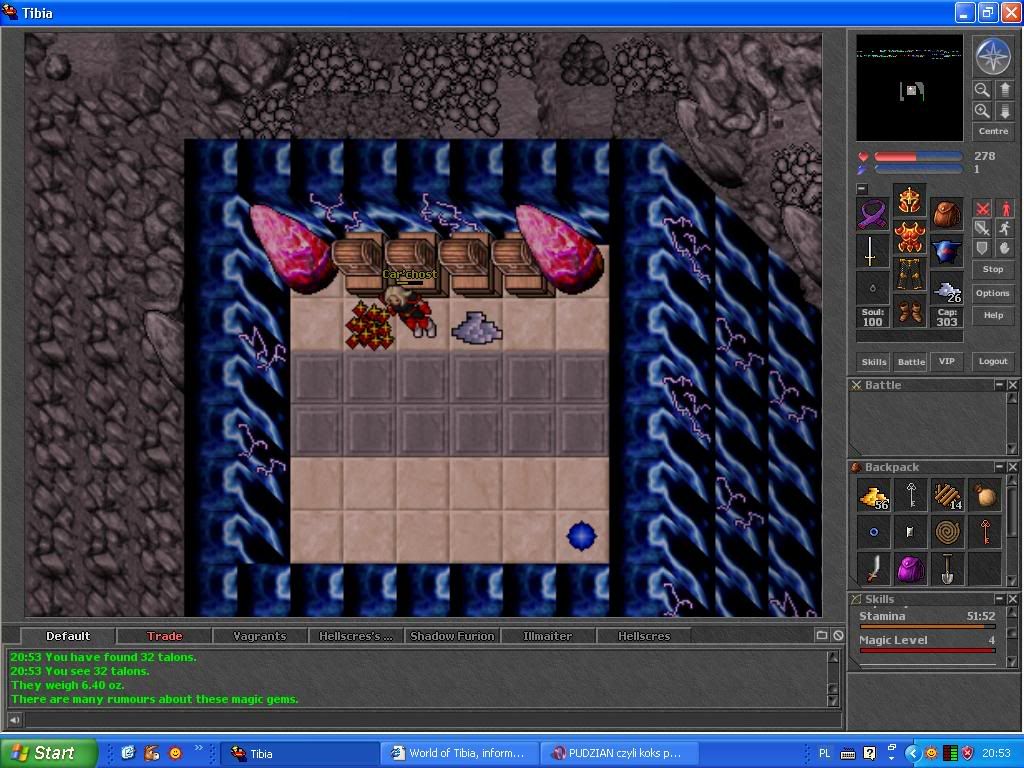Viewport: 1024px width, 768px height.
Task: Zoom out the minimap
Action: pyautogui.click(x=982, y=89)
